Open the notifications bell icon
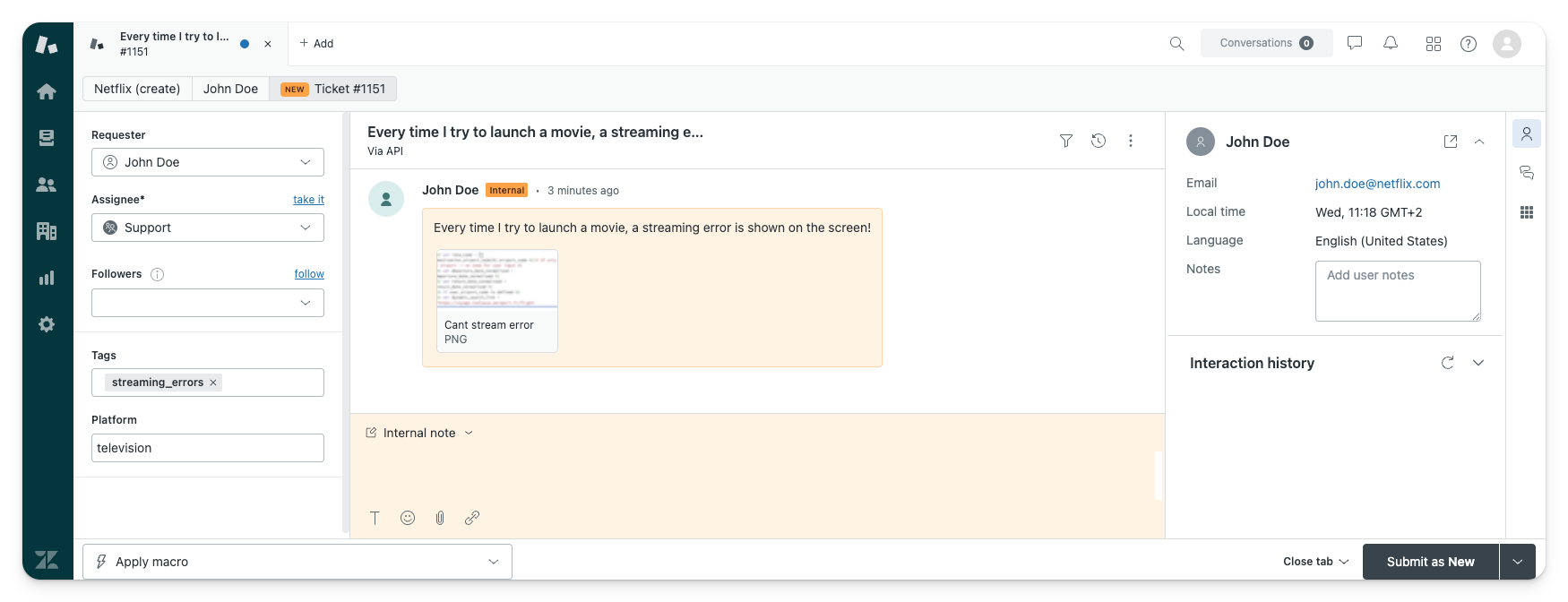The width and height of the screenshot is (1568, 602). (1391, 43)
